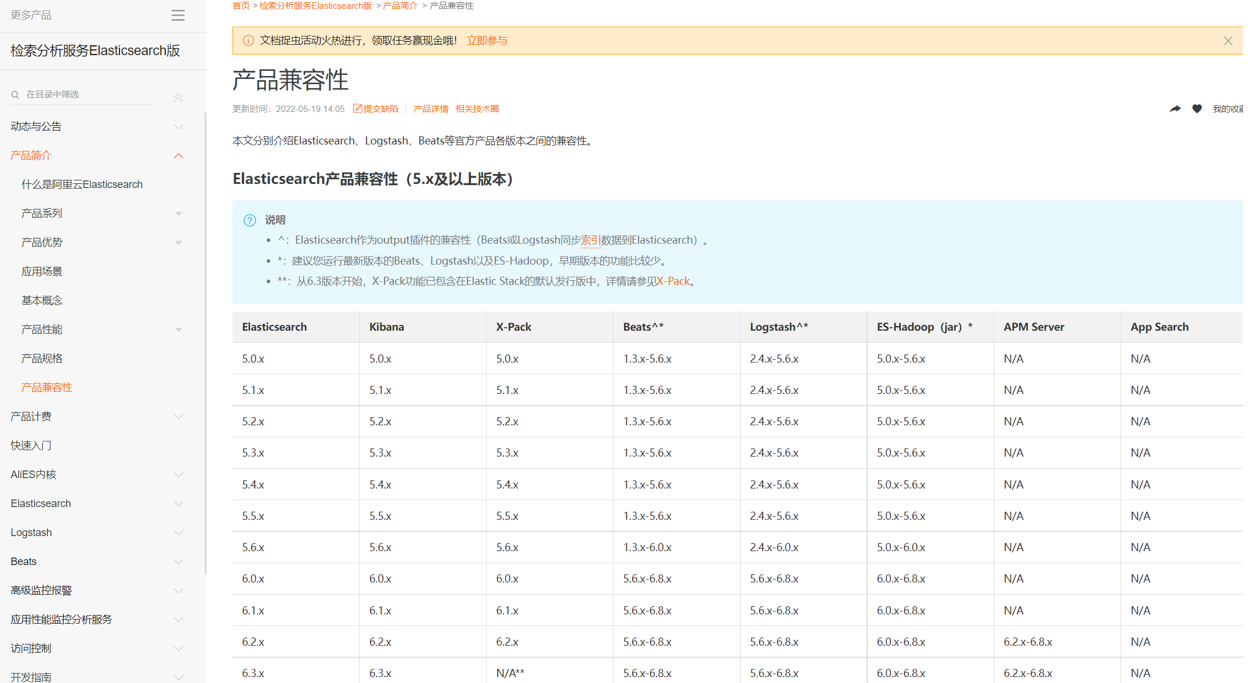The image size is (1248, 683).
Task: Expand the 动态与公告 section chevron
Action: click(x=179, y=127)
